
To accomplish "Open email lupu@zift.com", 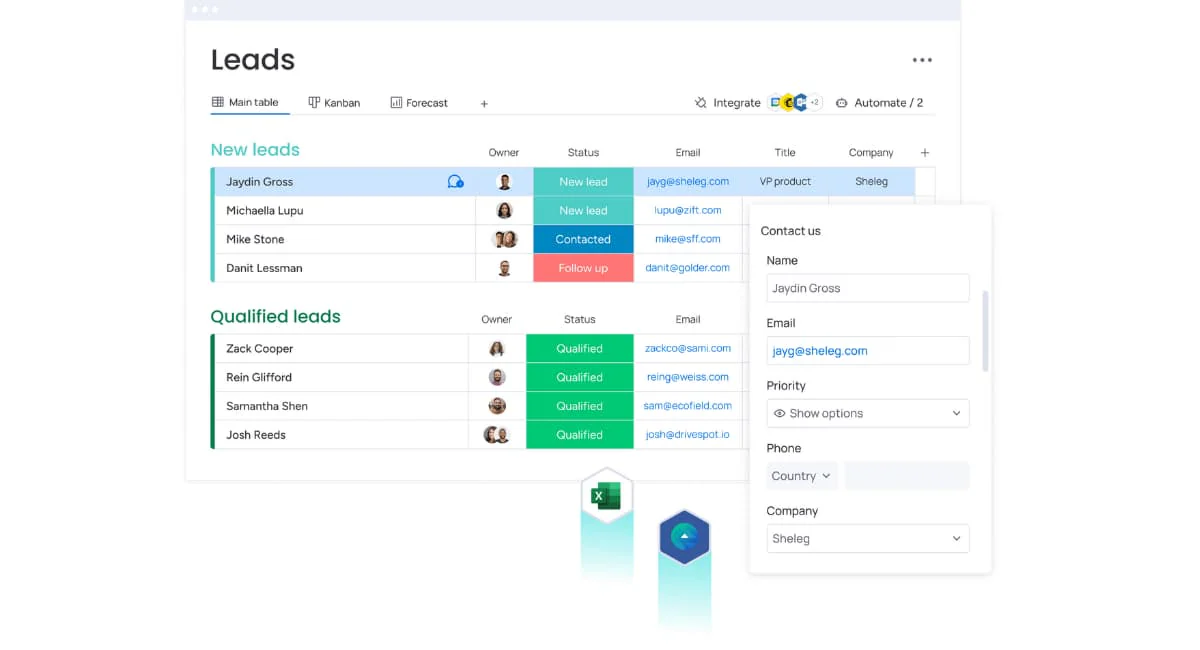I will (x=688, y=211).
